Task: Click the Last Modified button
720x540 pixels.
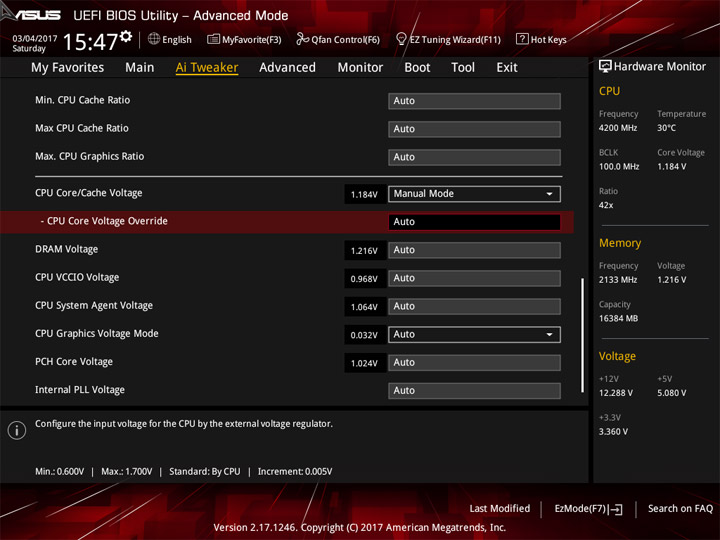Action: click(x=500, y=508)
